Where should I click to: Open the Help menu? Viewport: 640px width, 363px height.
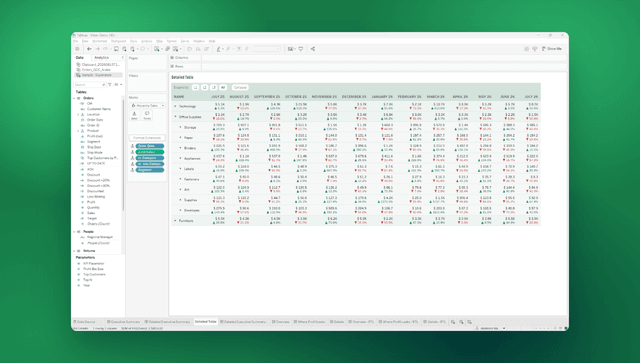[212, 41]
